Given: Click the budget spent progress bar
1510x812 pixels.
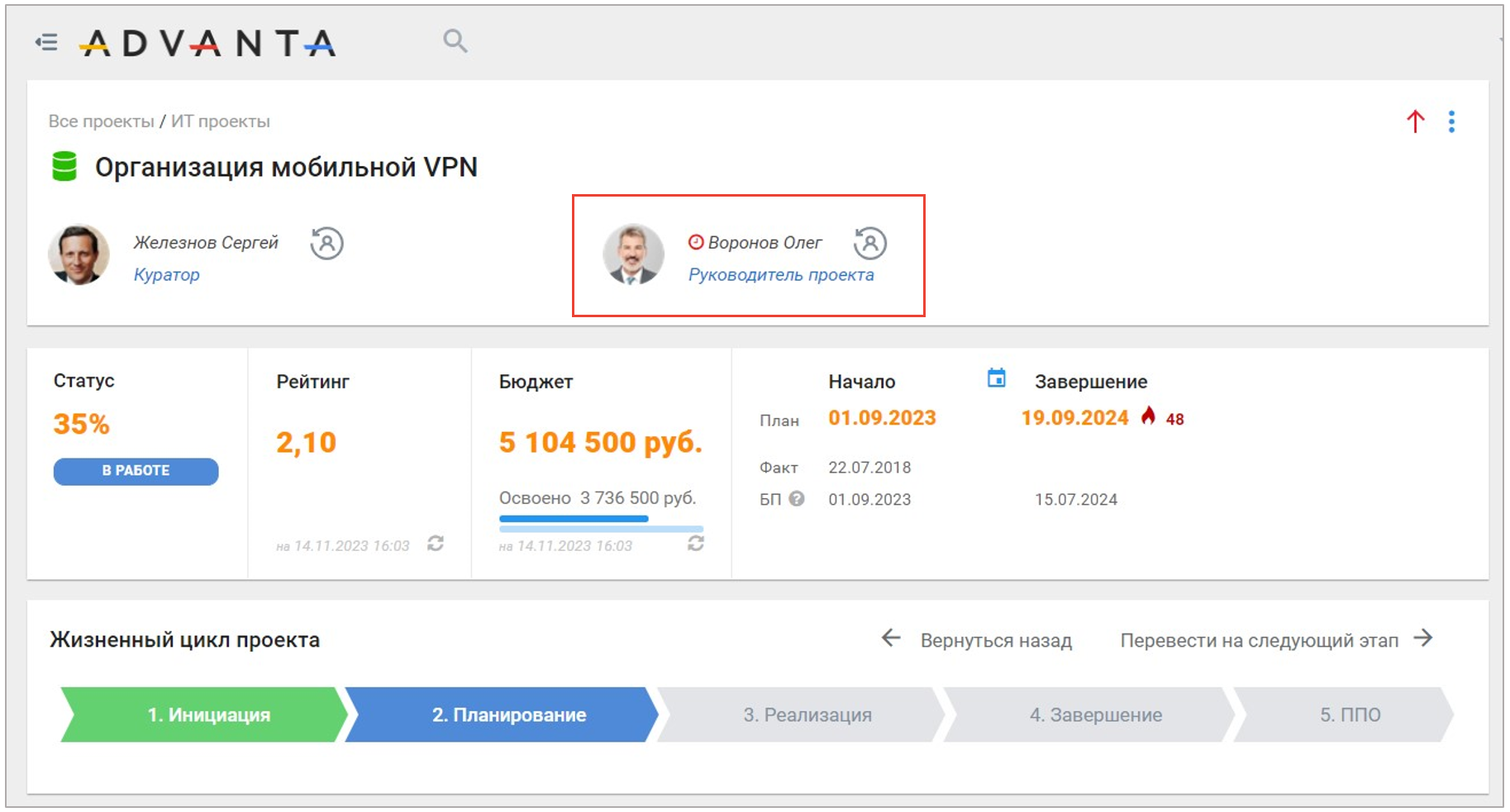Looking at the screenshot, I should [x=601, y=520].
